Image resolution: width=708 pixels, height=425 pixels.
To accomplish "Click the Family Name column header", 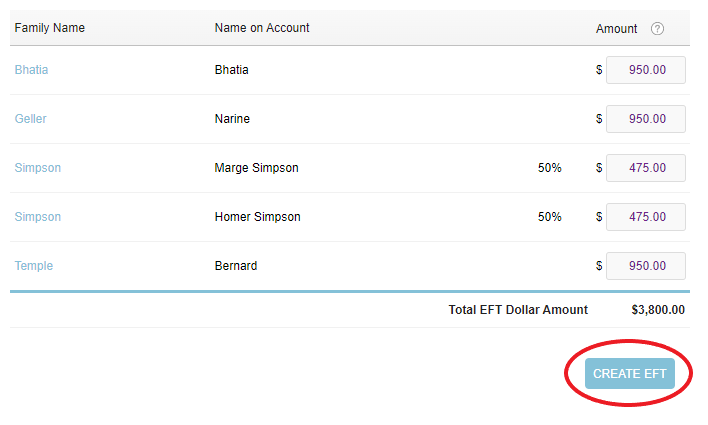I will pos(50,28).
